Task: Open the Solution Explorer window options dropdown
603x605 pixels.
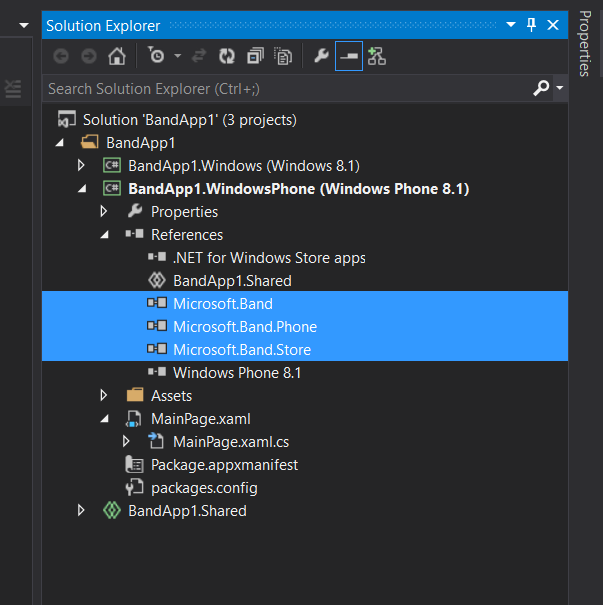Action: 511,25
